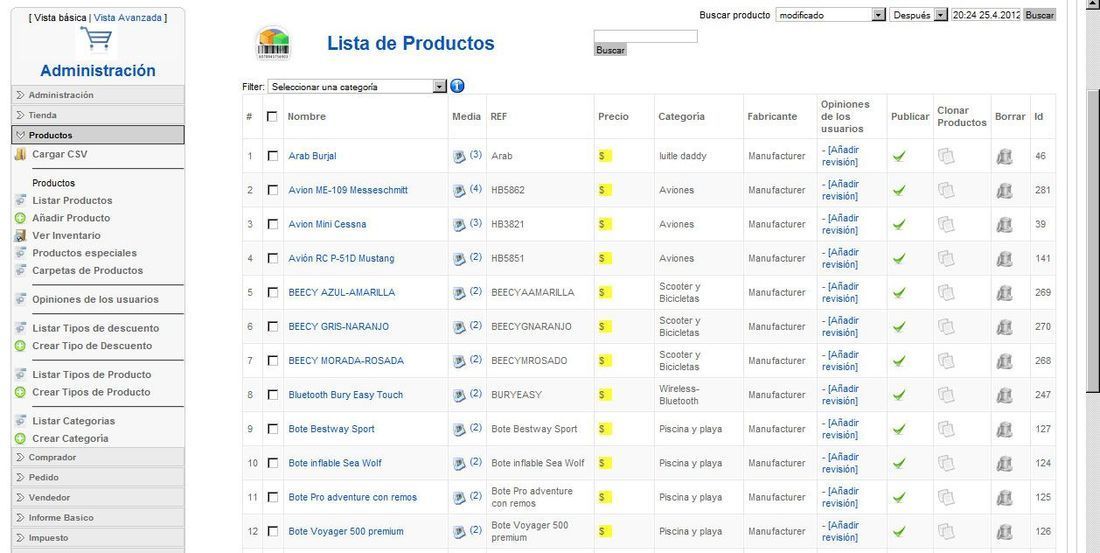Clone the Avión RC P-51D Mustang product
The height and width of the screenshot is (553, 1100).
946,258
